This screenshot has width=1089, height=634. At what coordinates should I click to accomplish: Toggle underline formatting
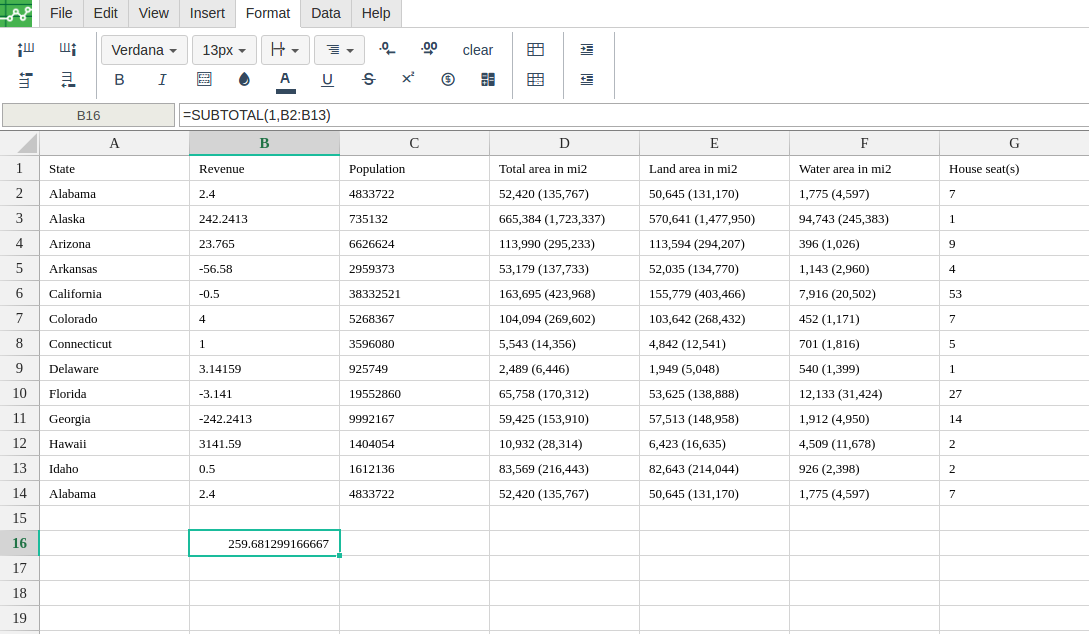327,80
